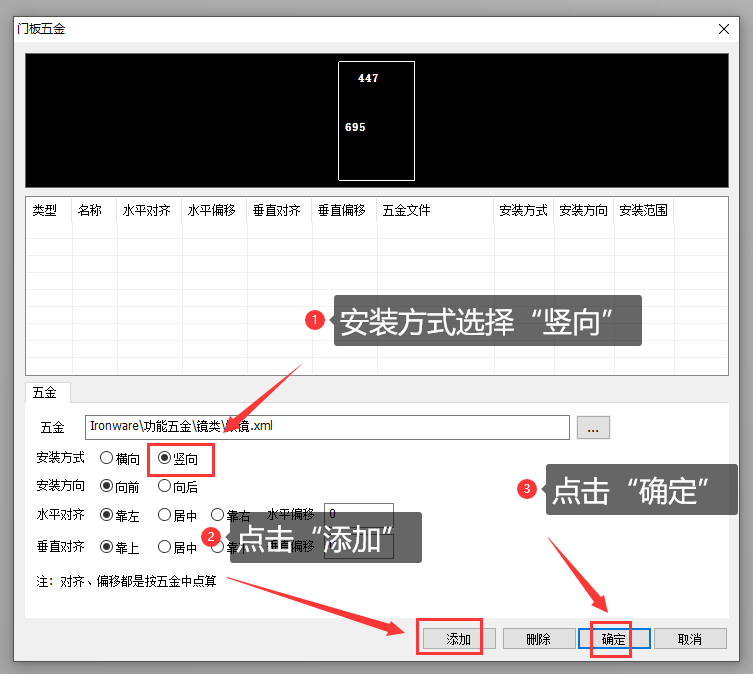Click the 类型 column header
The image size is (753, 674).
click(x=45, y=211)
